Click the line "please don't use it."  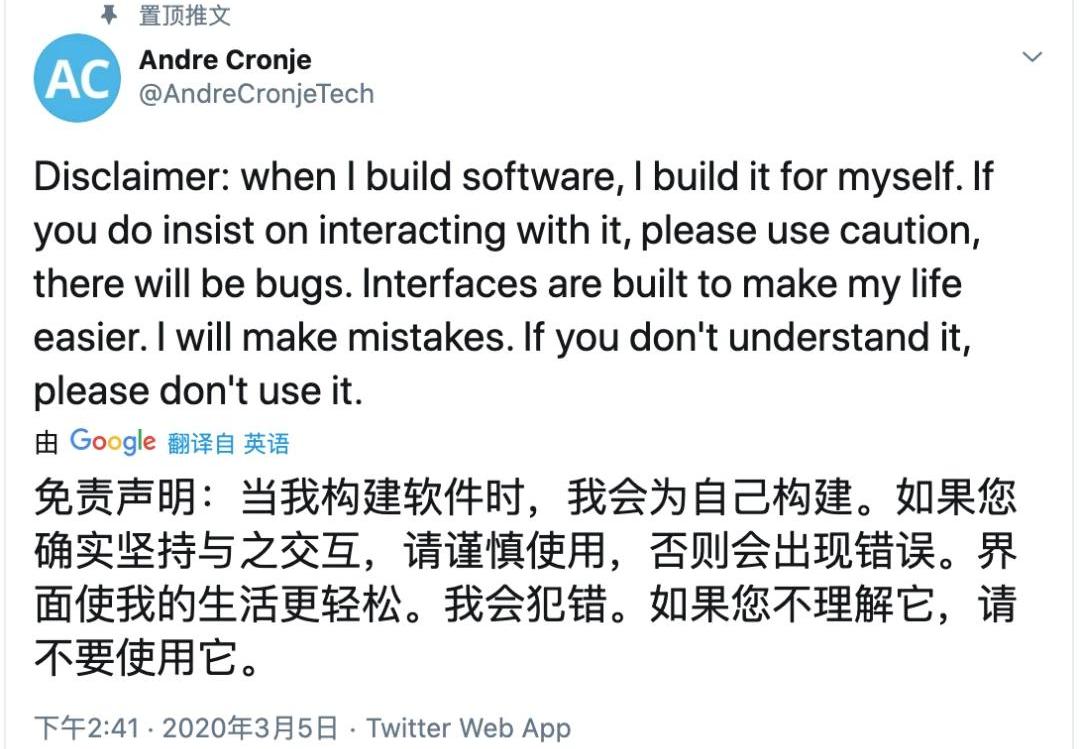[197, 391]
